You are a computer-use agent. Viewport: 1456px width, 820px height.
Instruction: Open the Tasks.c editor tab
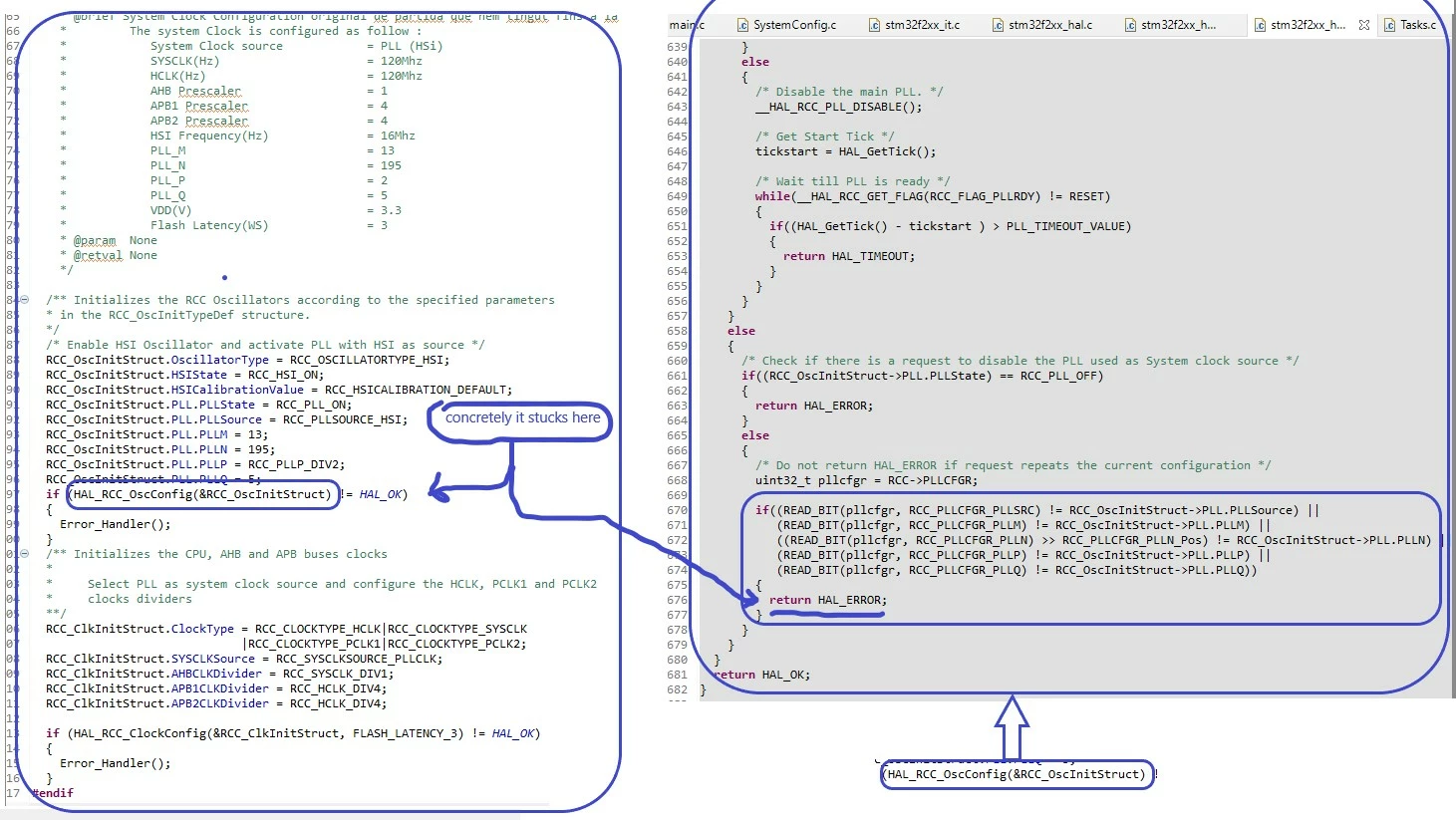pyautogui.click(x=1409, y=25)
